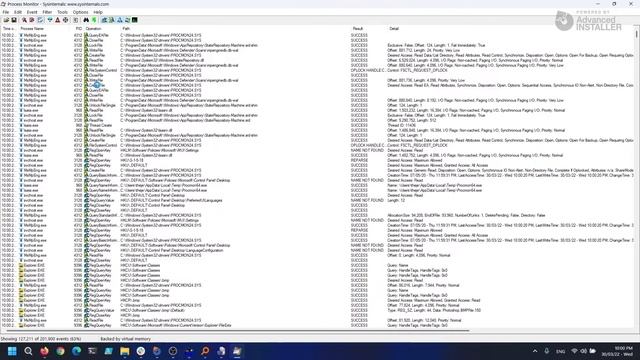Select the Length: 12 detail cell
The height and width of the screenshot is (360, 640).
pos(396,200)
